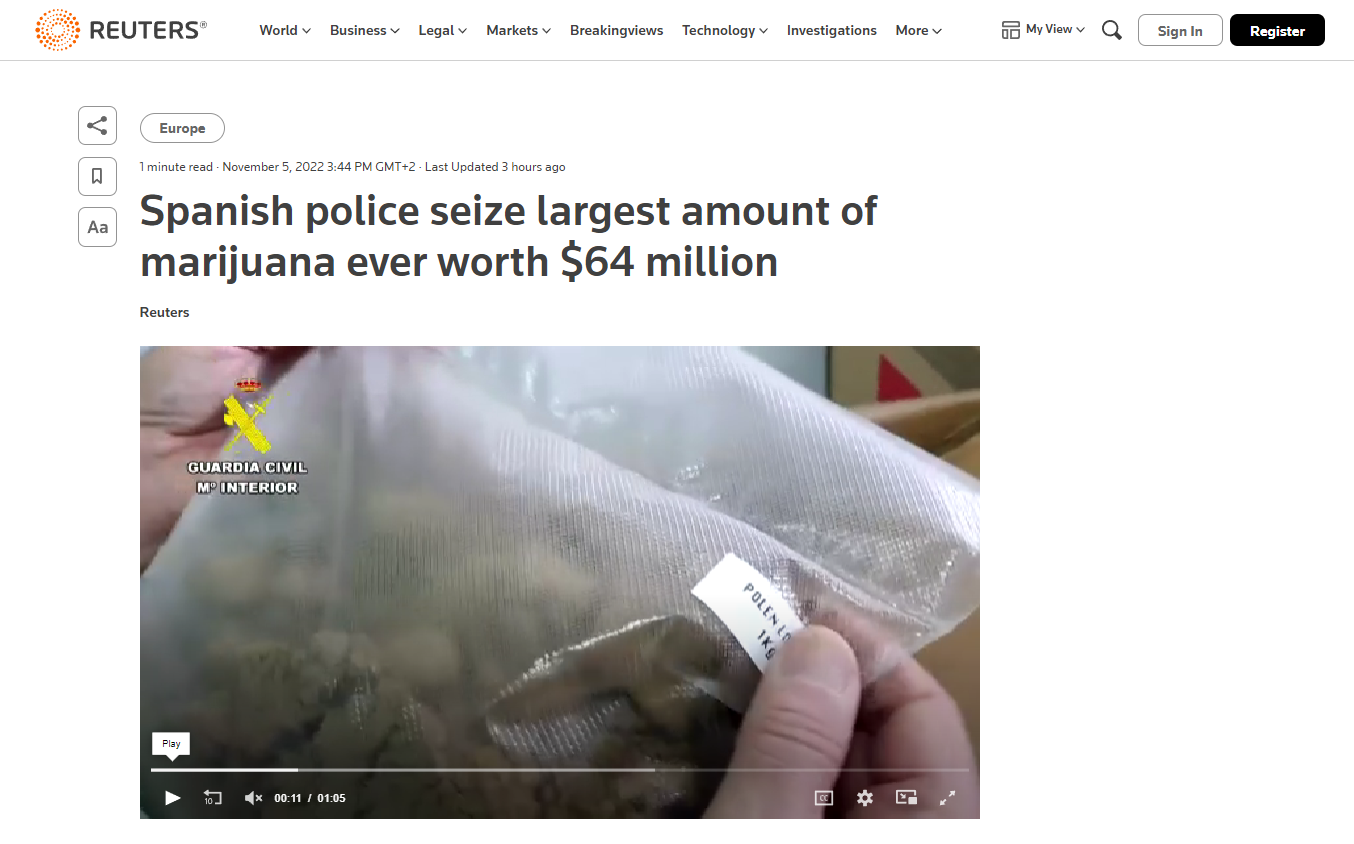Go to Investigations section
Screen dimensions: 1354x844
pos(831,30)
